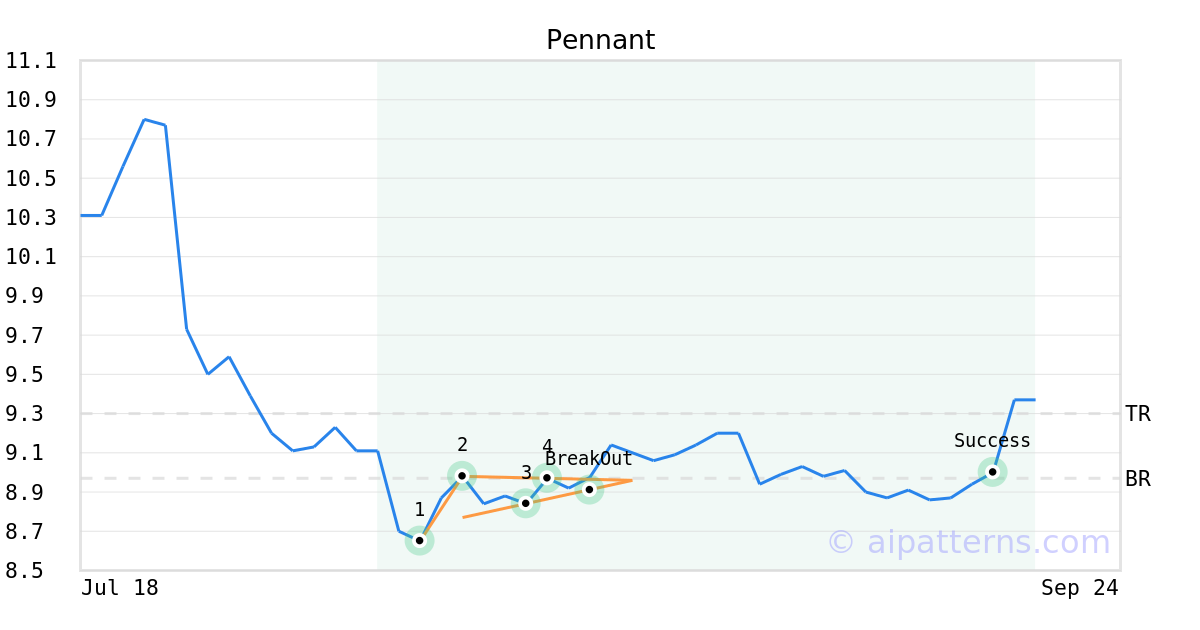Click pattern point marker 1
The width and height of the screenshot is (1200, 630).
click(x=420, y=541)
